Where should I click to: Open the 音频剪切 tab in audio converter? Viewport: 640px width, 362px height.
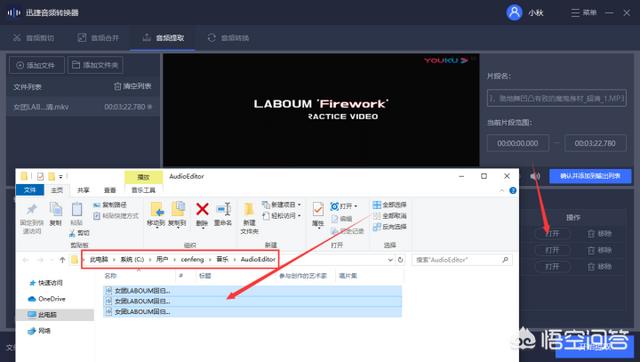click(x=33, y=38)
